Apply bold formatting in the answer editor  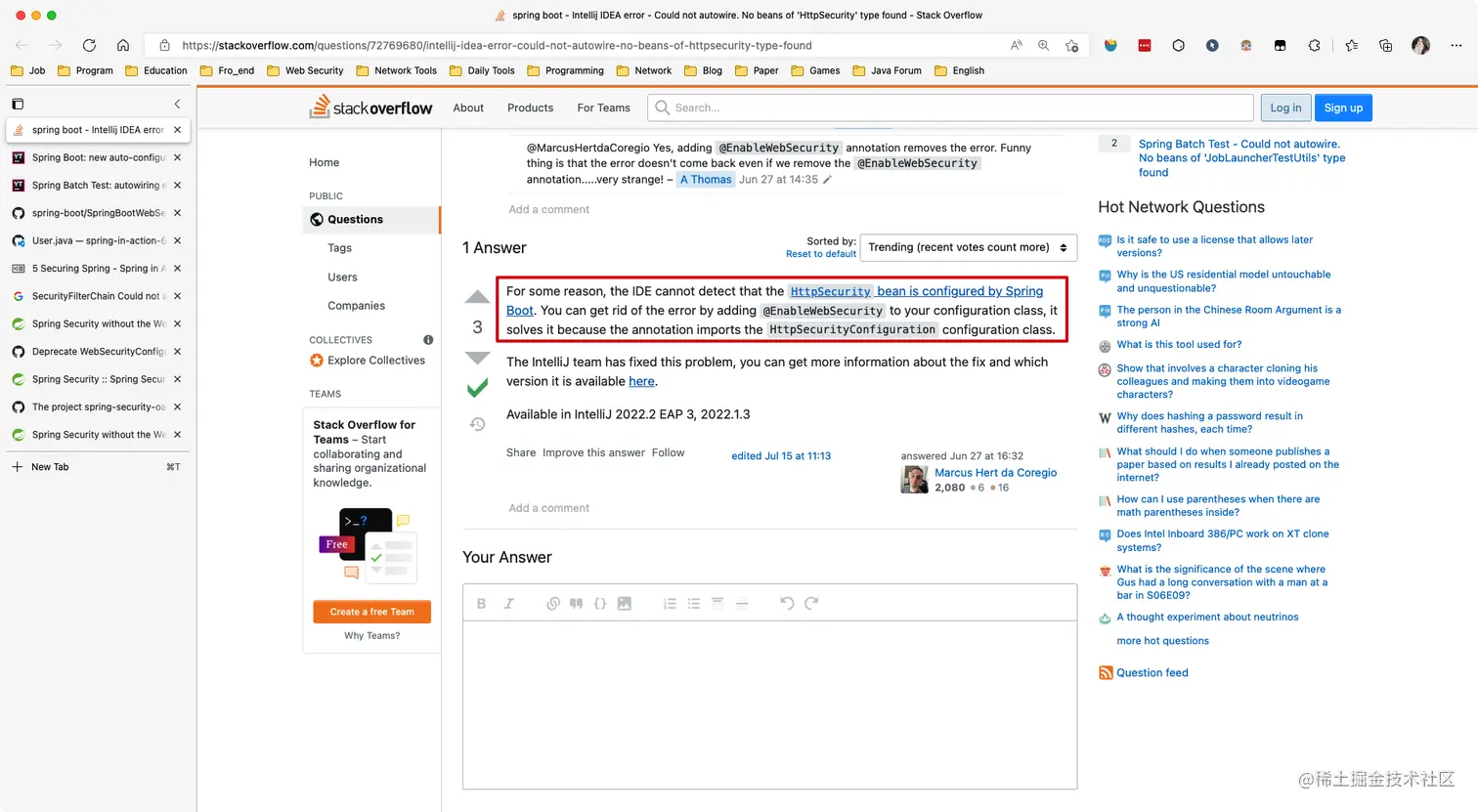(481, 603)
